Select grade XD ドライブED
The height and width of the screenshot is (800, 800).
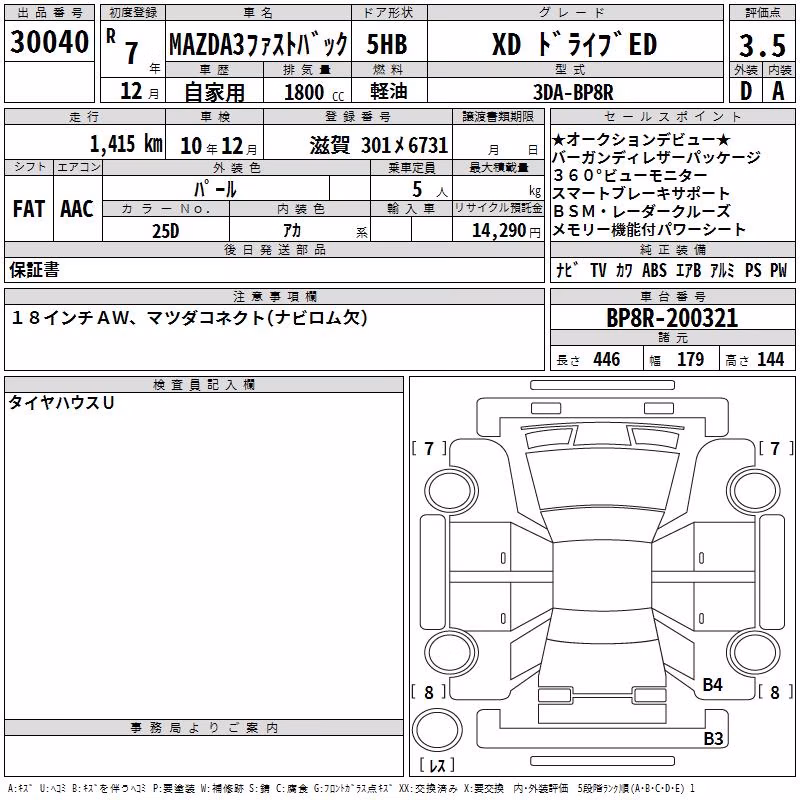coord(575,44)
